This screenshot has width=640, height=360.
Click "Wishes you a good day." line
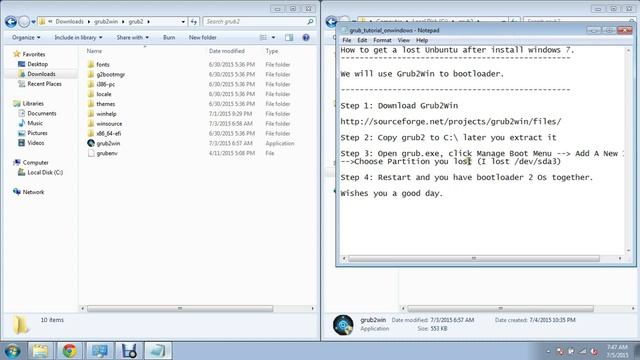tap(391, 193)
